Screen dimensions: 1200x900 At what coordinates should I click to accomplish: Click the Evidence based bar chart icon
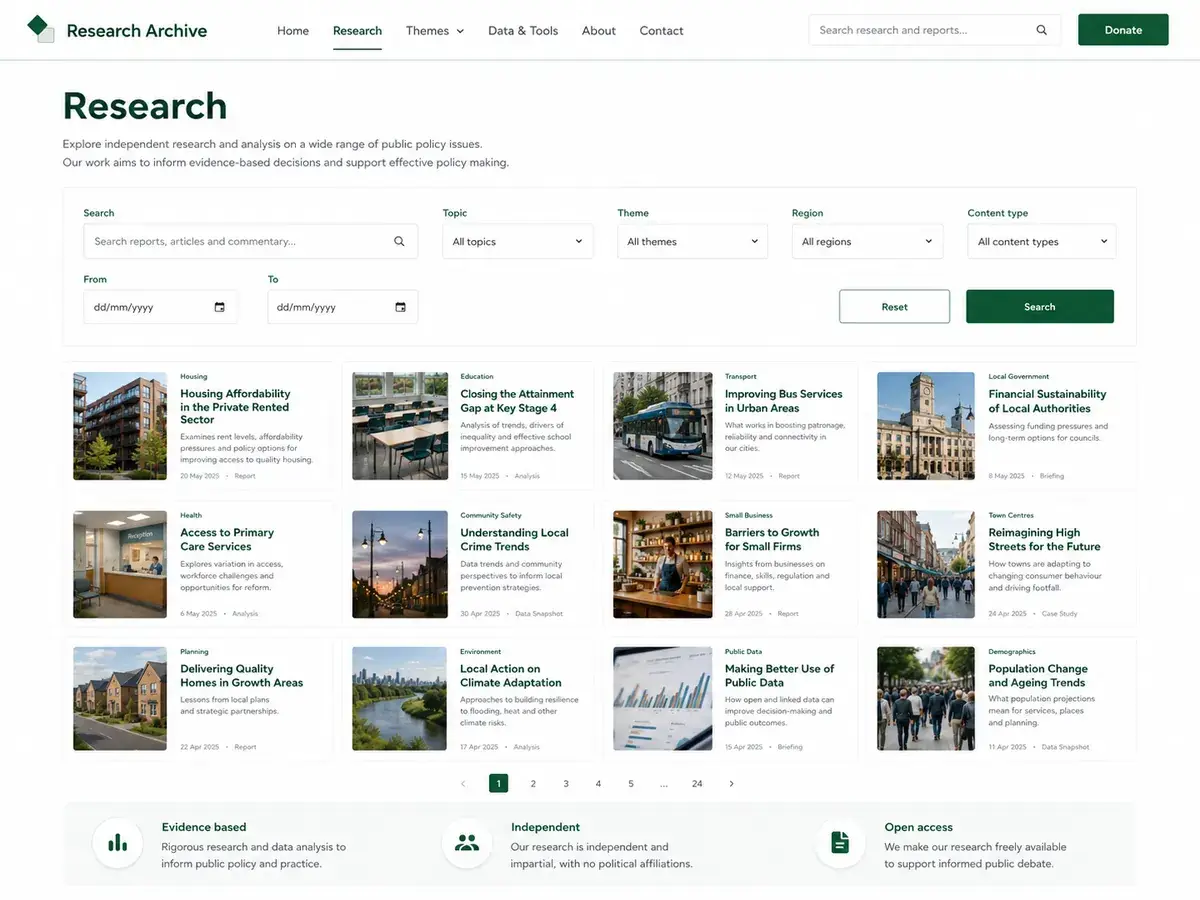(118, 843)
